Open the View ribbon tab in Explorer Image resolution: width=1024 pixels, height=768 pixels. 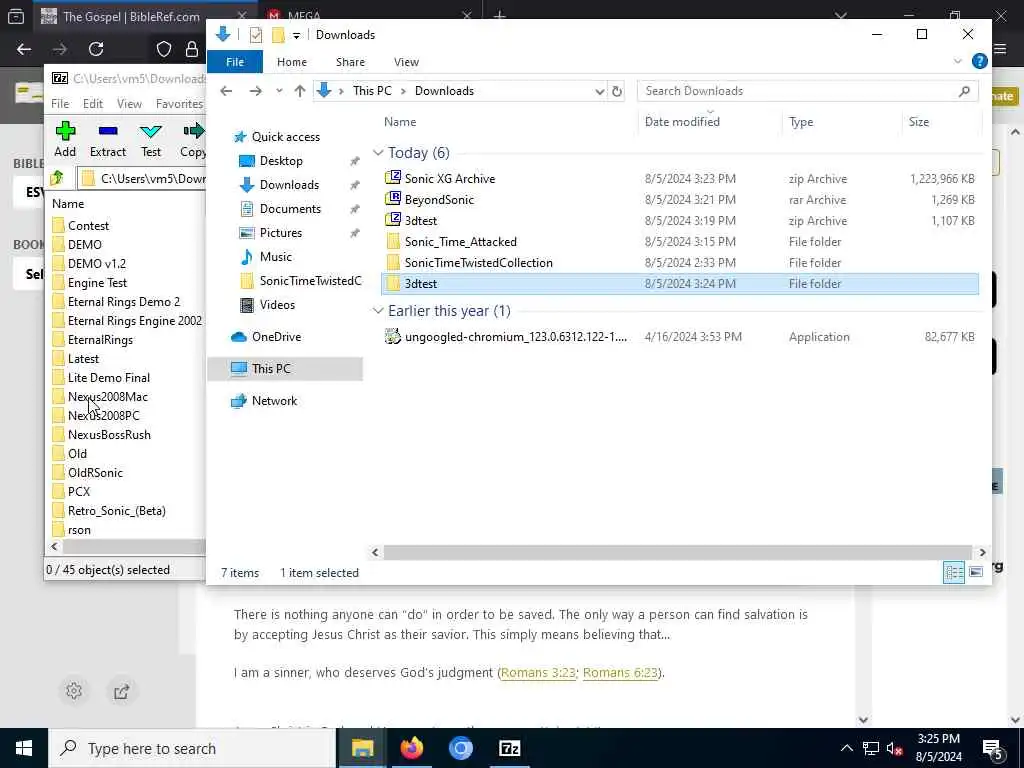coord(406,62)
